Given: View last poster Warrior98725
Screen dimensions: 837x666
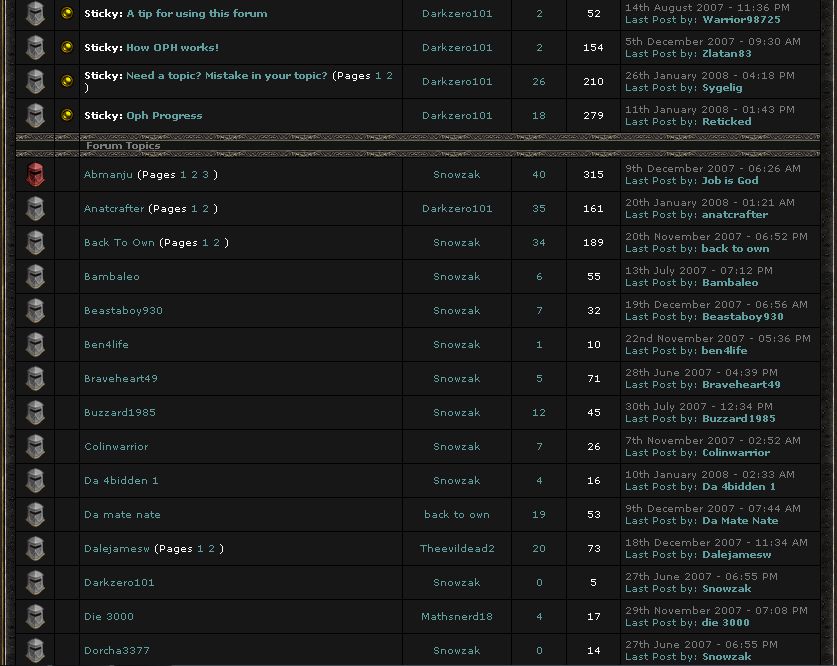Looking at the screenshot, I should [741, 20].
